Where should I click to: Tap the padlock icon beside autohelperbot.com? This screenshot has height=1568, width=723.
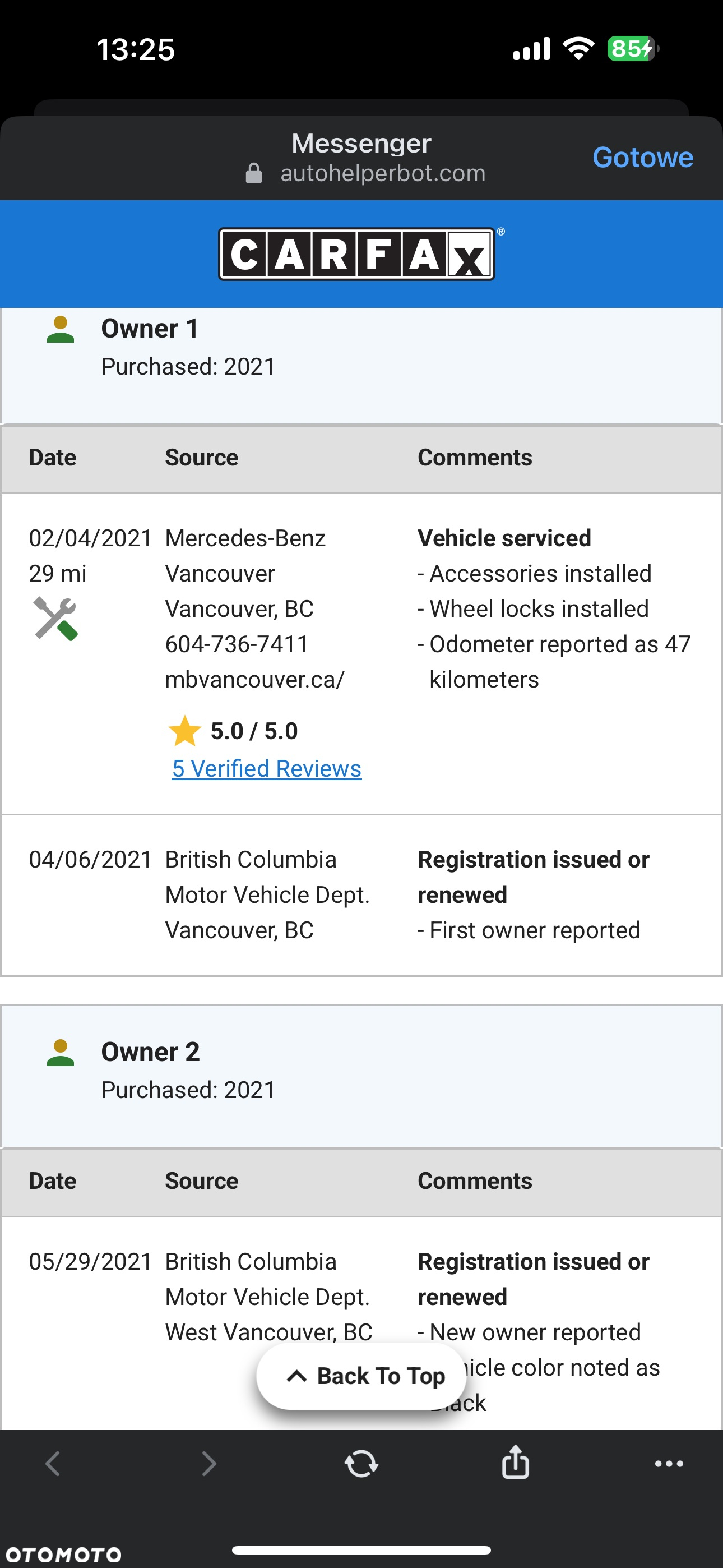[254, 173]
